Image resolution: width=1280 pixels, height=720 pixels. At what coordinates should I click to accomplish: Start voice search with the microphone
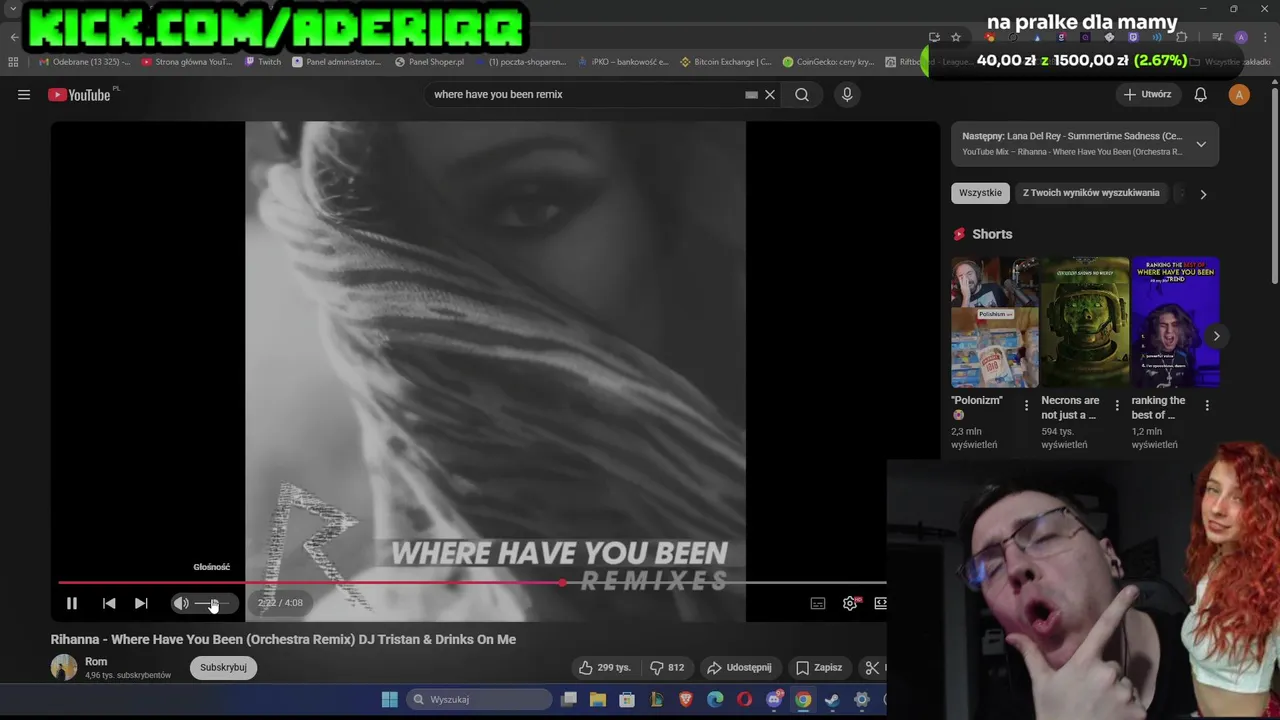point(847,95)
